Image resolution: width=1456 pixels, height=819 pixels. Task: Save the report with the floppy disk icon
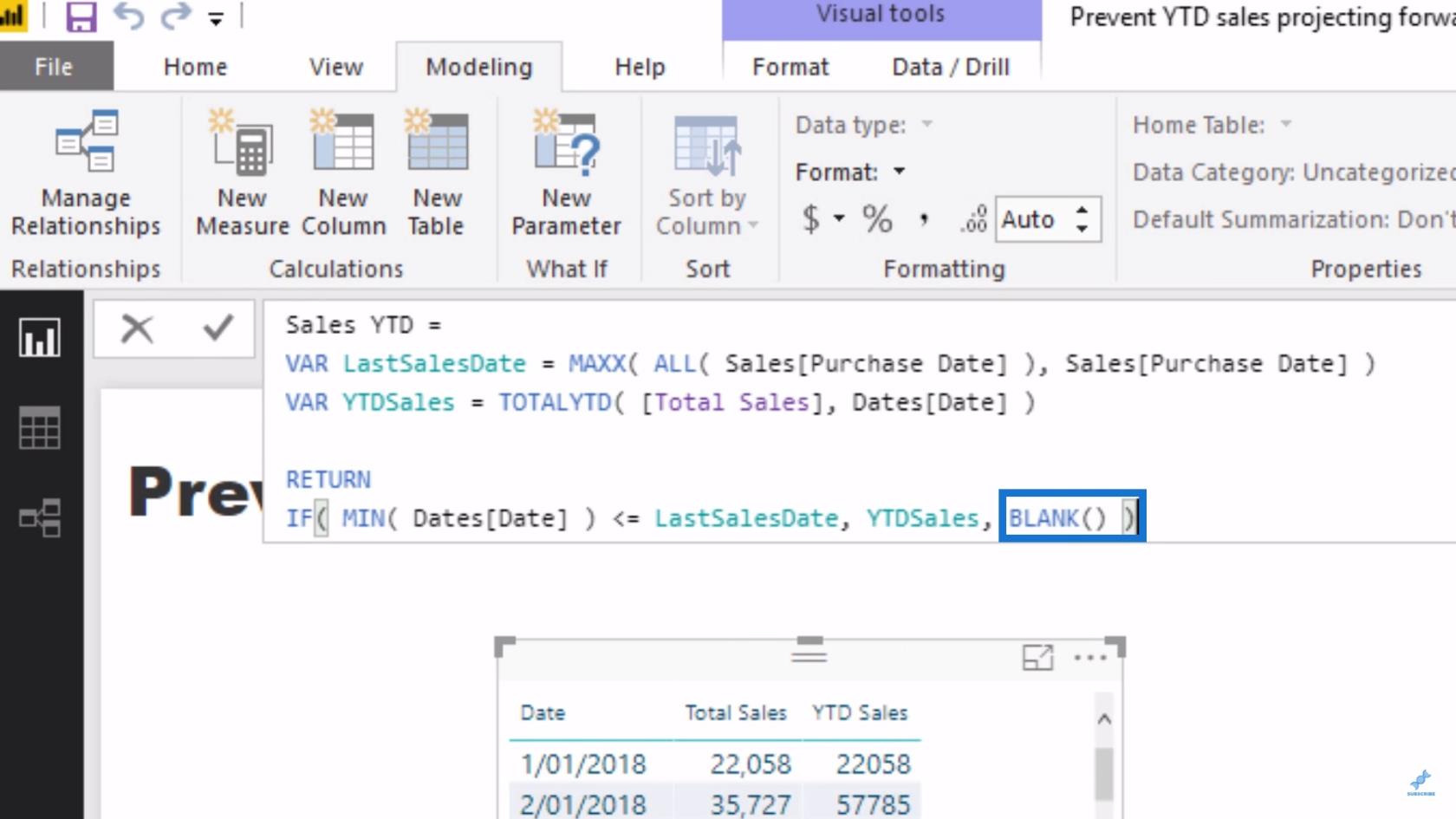81,16
